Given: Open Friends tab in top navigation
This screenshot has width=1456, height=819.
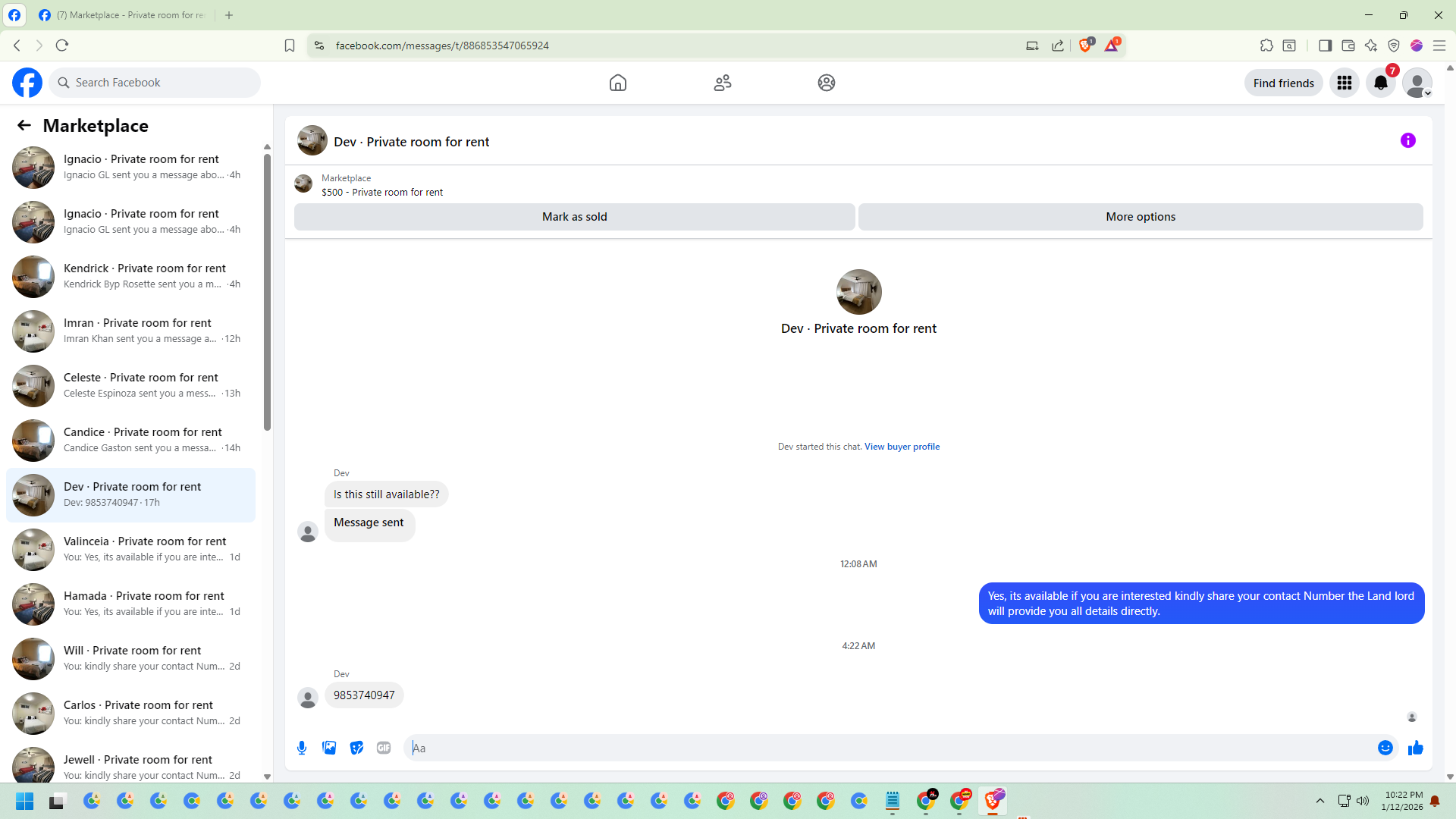Looking at the screenshot, I should (722, 83).
